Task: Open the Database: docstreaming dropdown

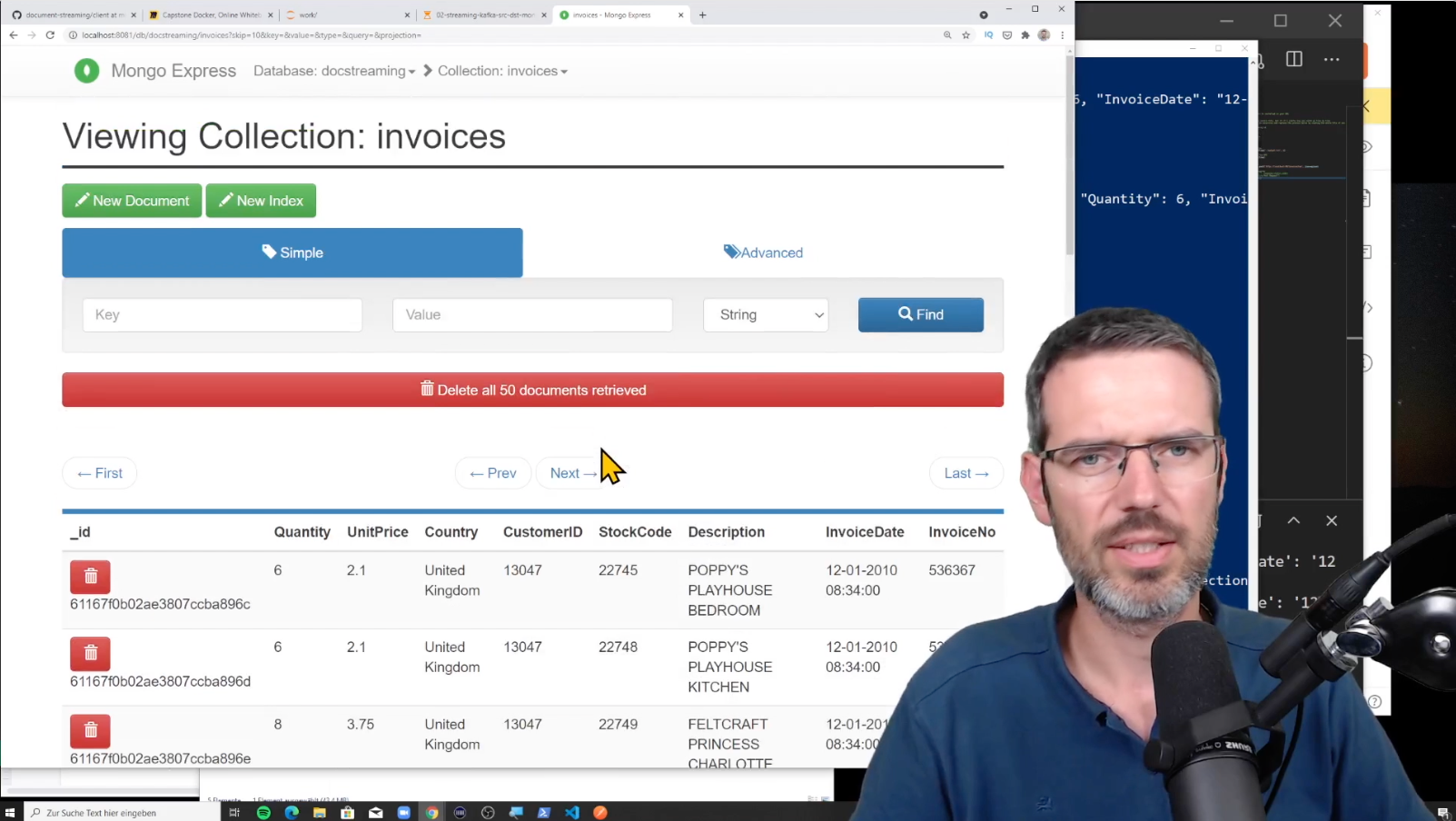Action: 334,71
